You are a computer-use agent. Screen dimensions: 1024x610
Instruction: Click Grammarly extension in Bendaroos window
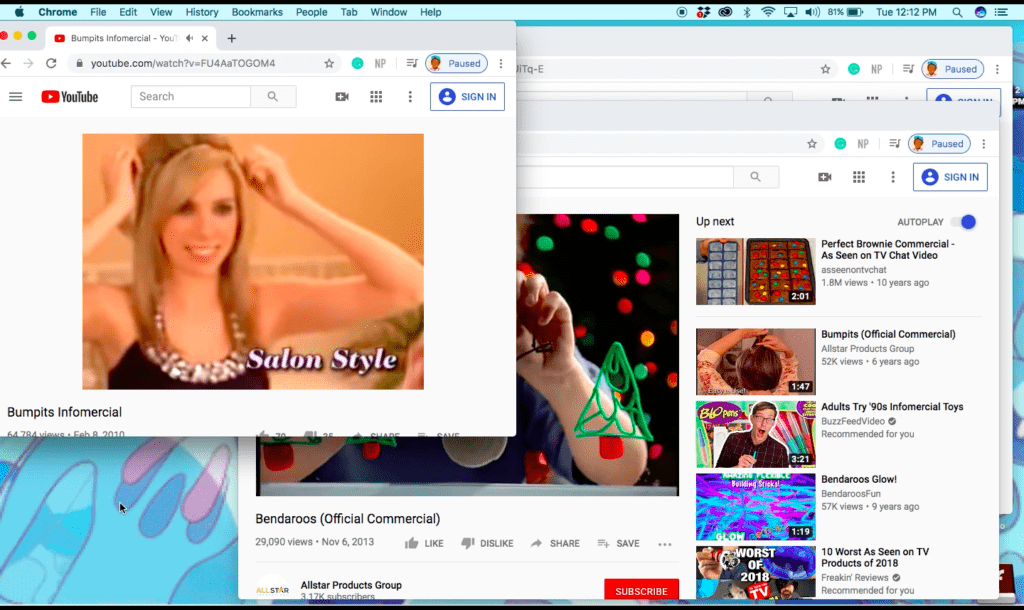[x=840, y=144]
